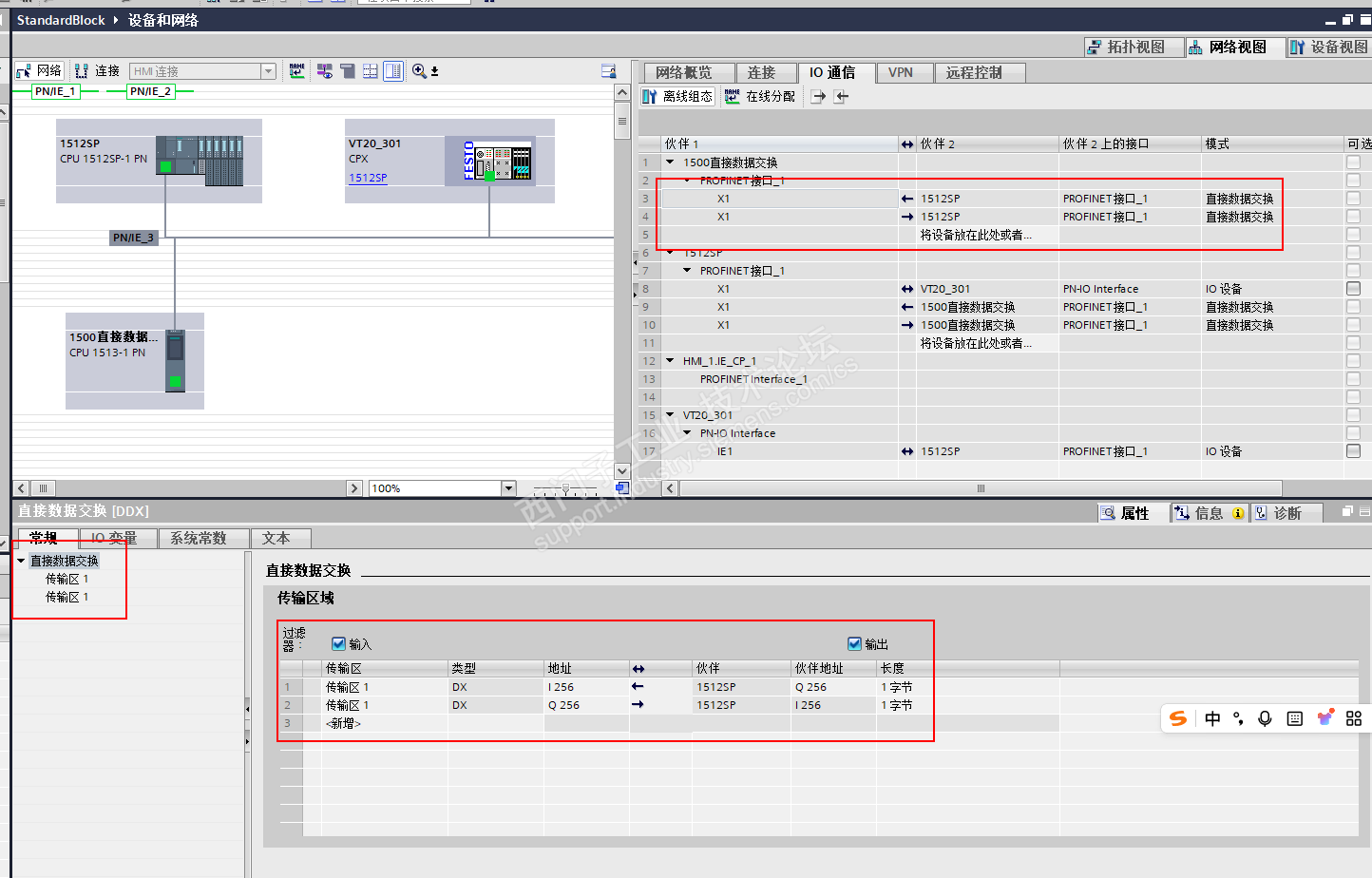Collapse the 直接数据交换 tree node

[x=21, y=561]
